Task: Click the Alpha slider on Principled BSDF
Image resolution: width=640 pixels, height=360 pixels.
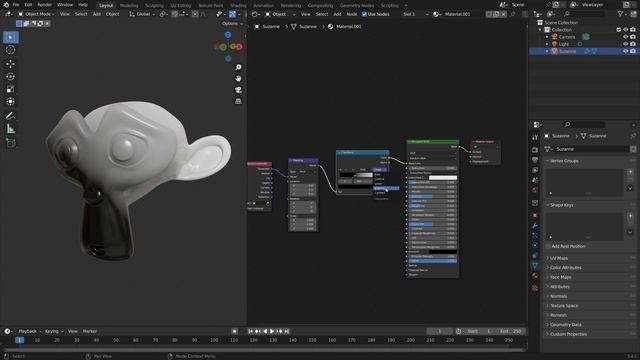Action: point(433,261)
